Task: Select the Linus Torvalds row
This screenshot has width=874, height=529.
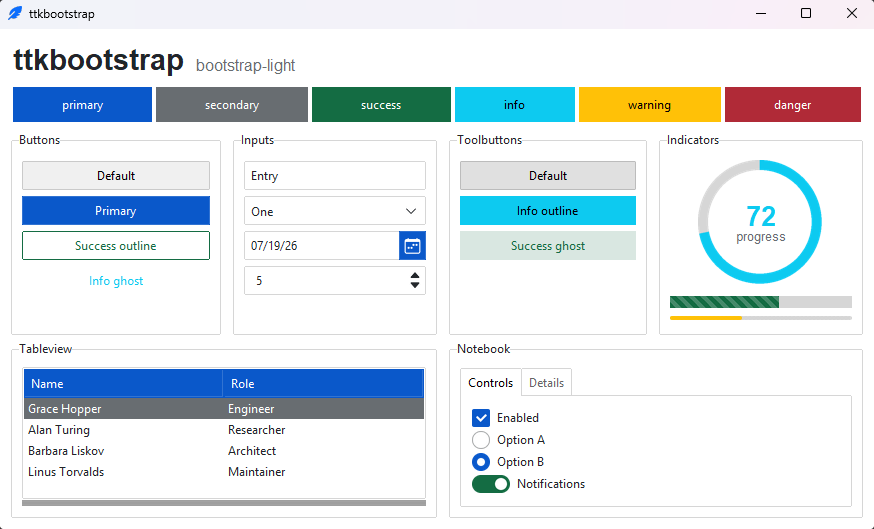Action: pos(224,472)
